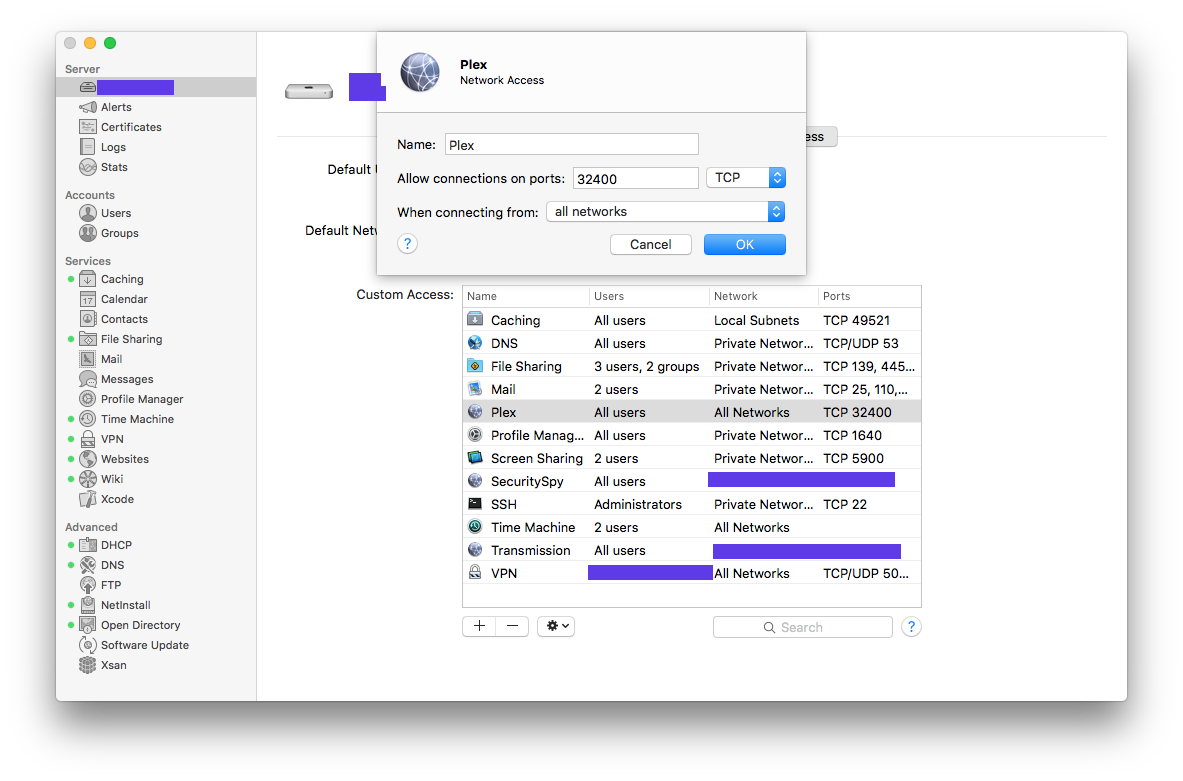Select the Mail row in the table
The height and width of the screenshot is (781, 1183).
[692, 389]
